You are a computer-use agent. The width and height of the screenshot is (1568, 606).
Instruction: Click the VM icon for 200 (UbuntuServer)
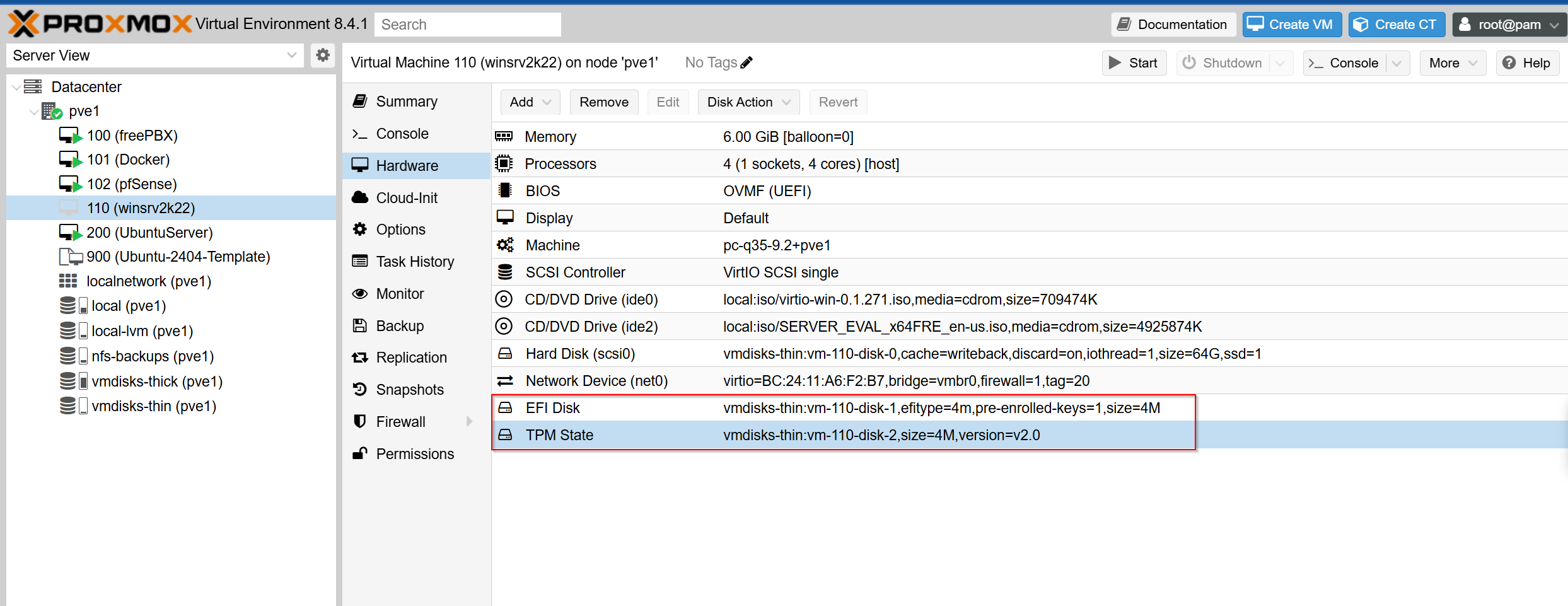[x=70, y=233]
